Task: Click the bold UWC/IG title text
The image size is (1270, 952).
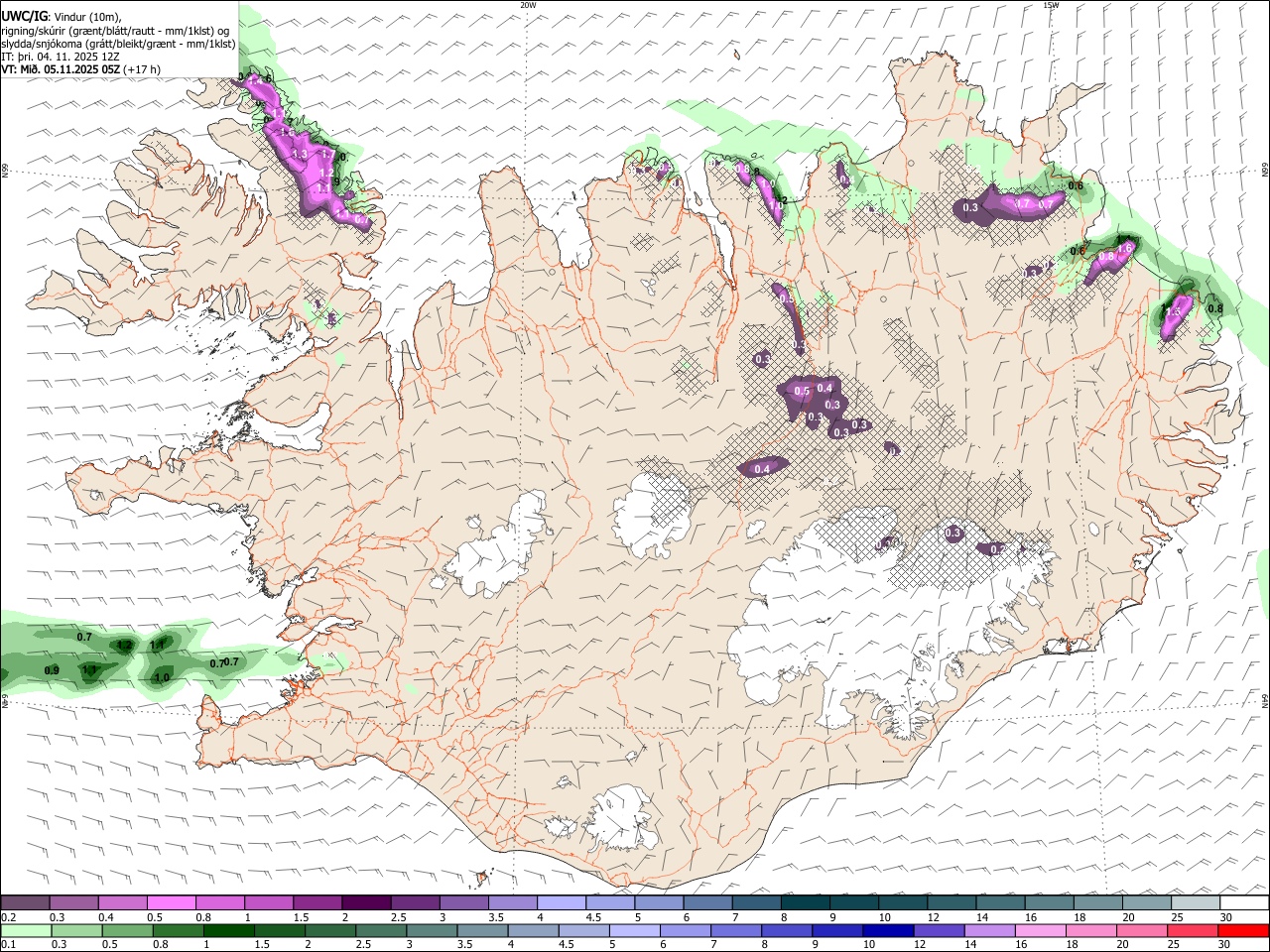Action: [24, 16]
